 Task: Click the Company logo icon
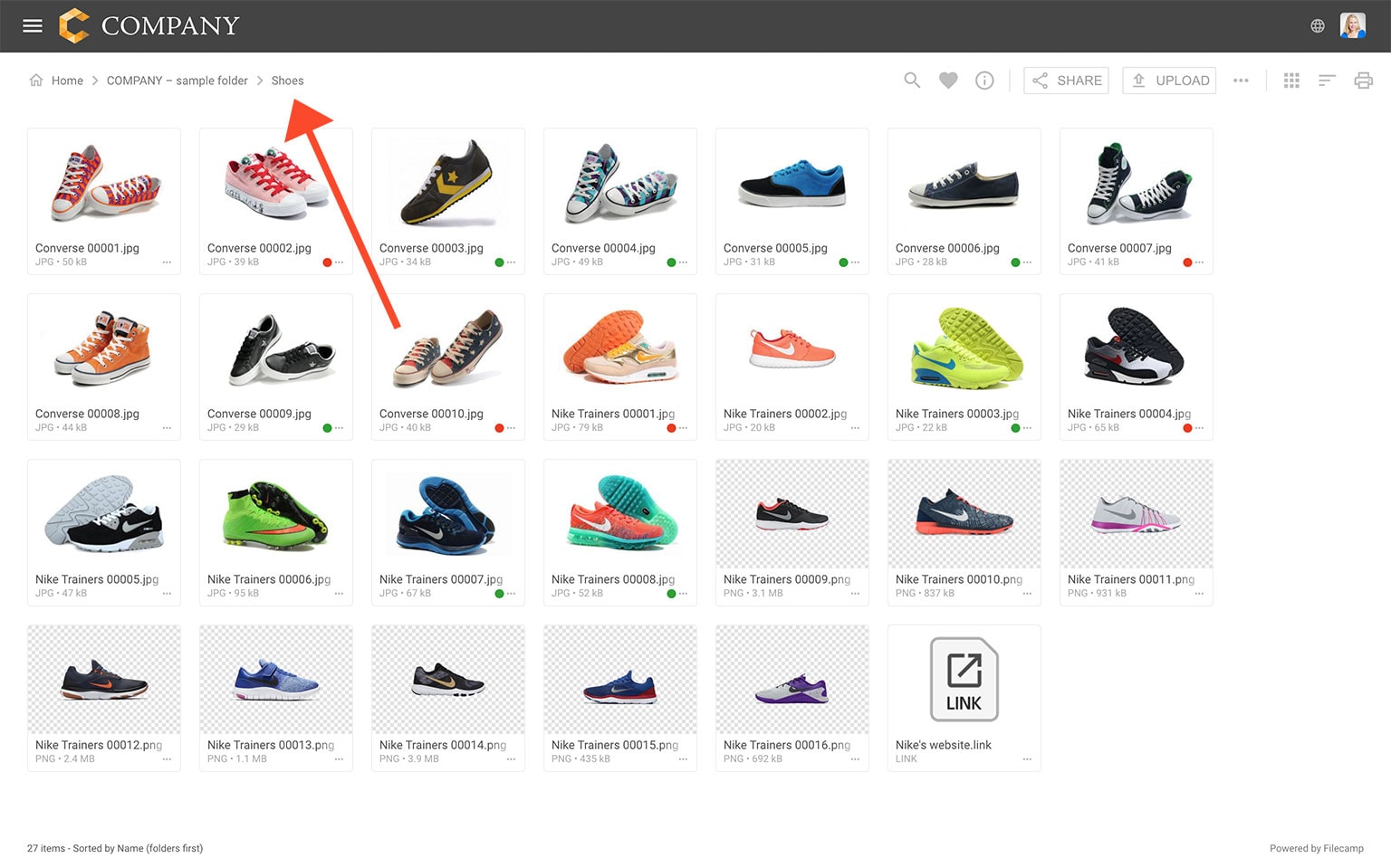click(x=74, y=26)
